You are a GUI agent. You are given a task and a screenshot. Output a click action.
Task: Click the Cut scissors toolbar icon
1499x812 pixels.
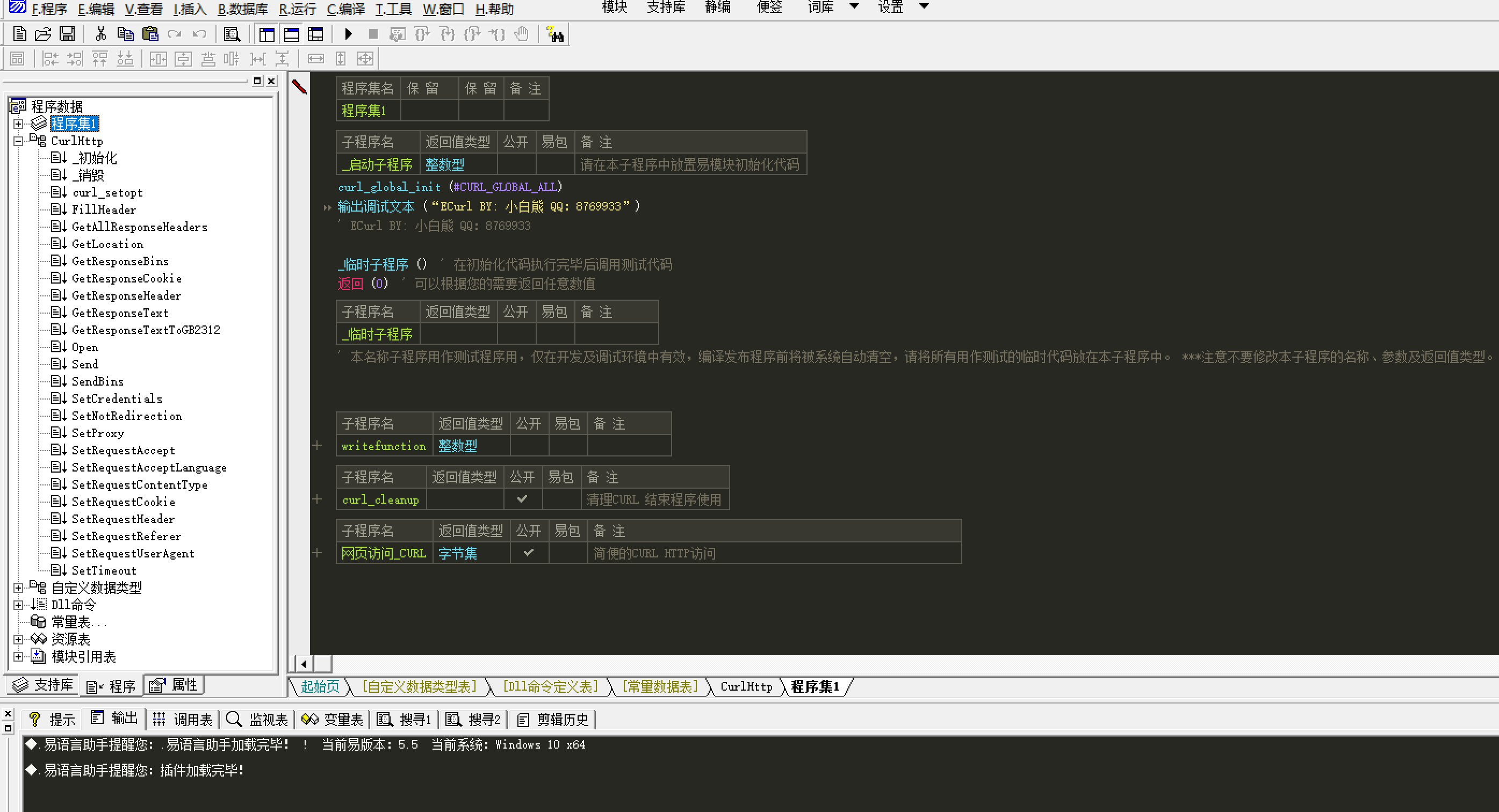pos(100,34)
